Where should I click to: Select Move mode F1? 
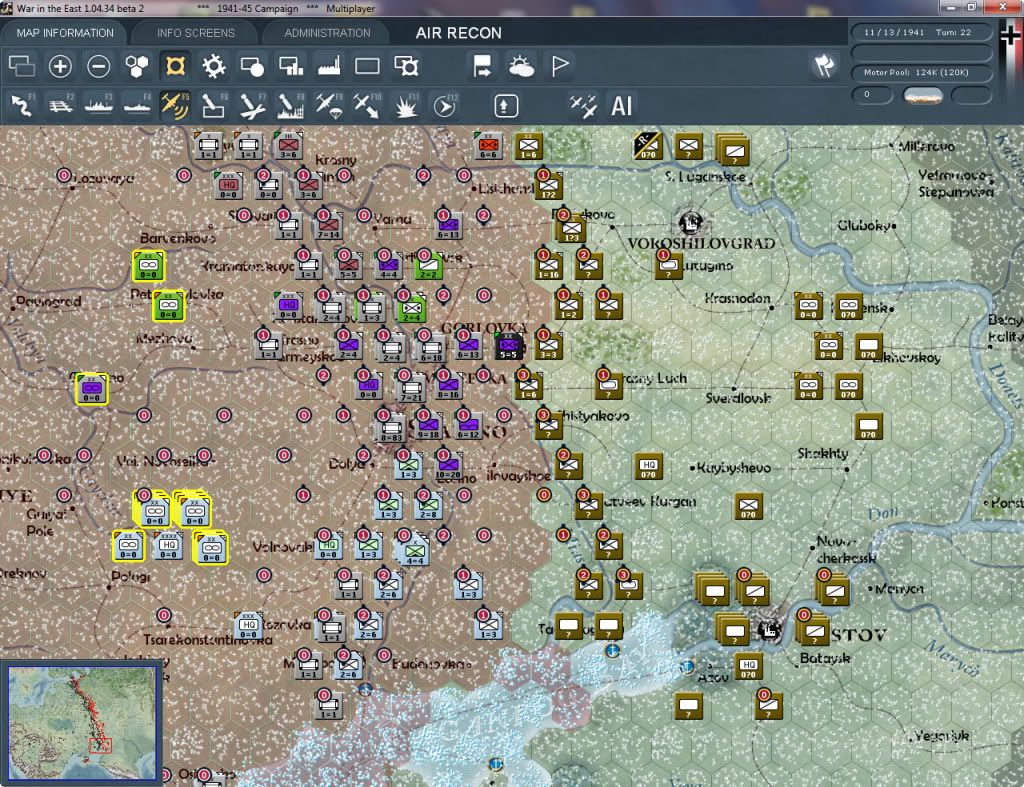point(22,106)
